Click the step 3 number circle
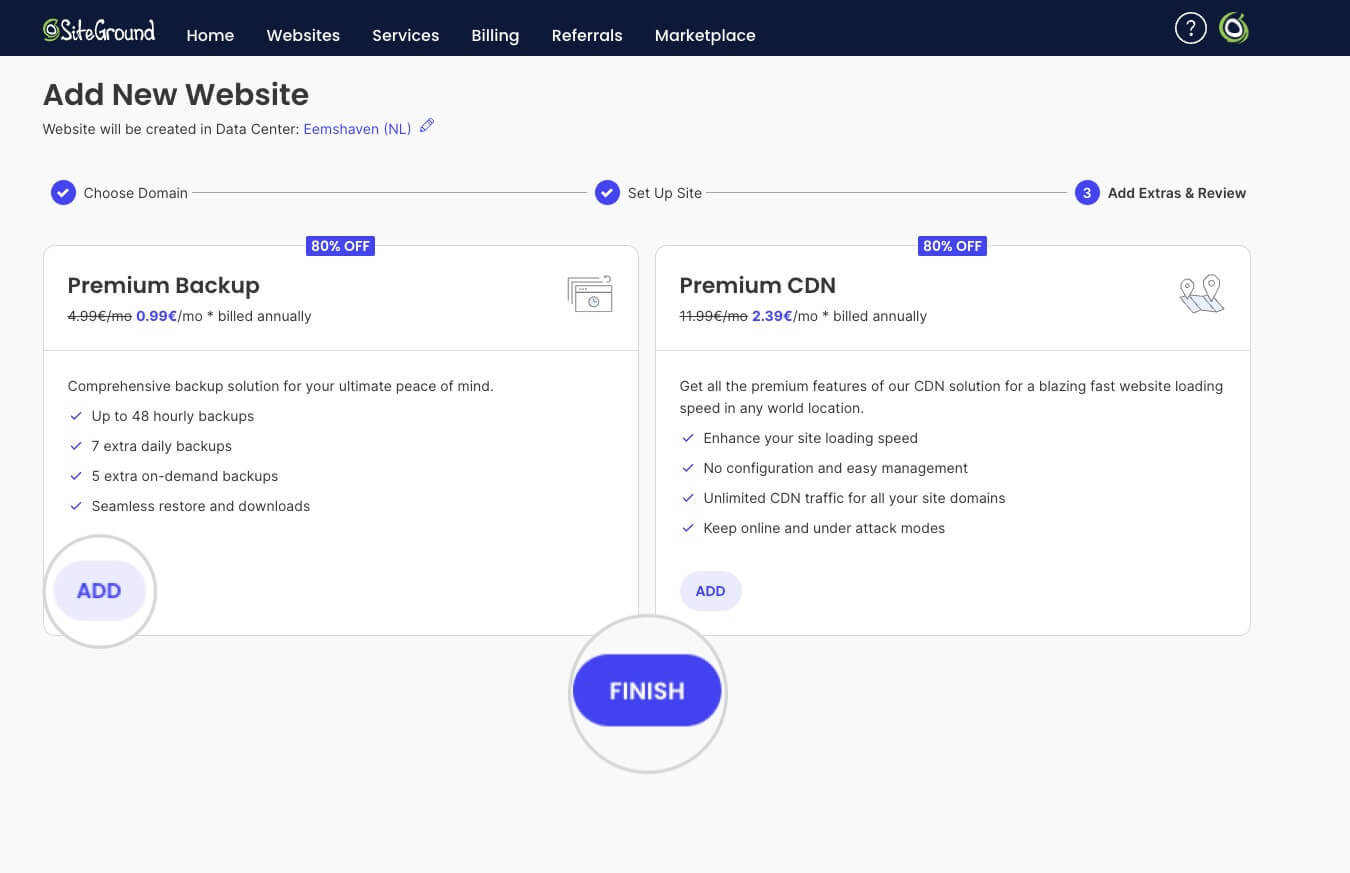The image size is (1350, 873). point(1087,192)
